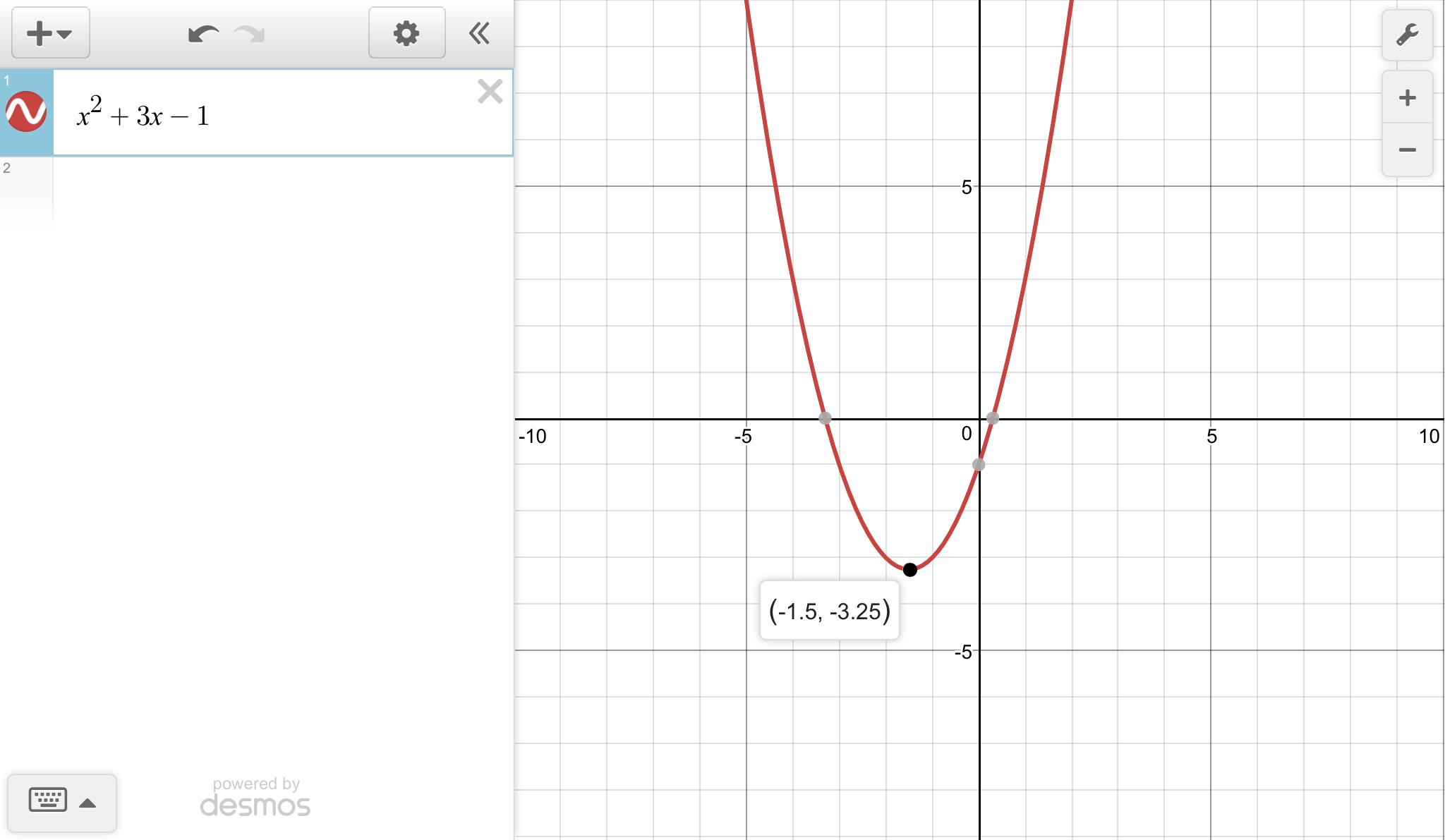Click the right x-intercept gray point
This screenshot has width=1445, height=840.
[993, 418]
